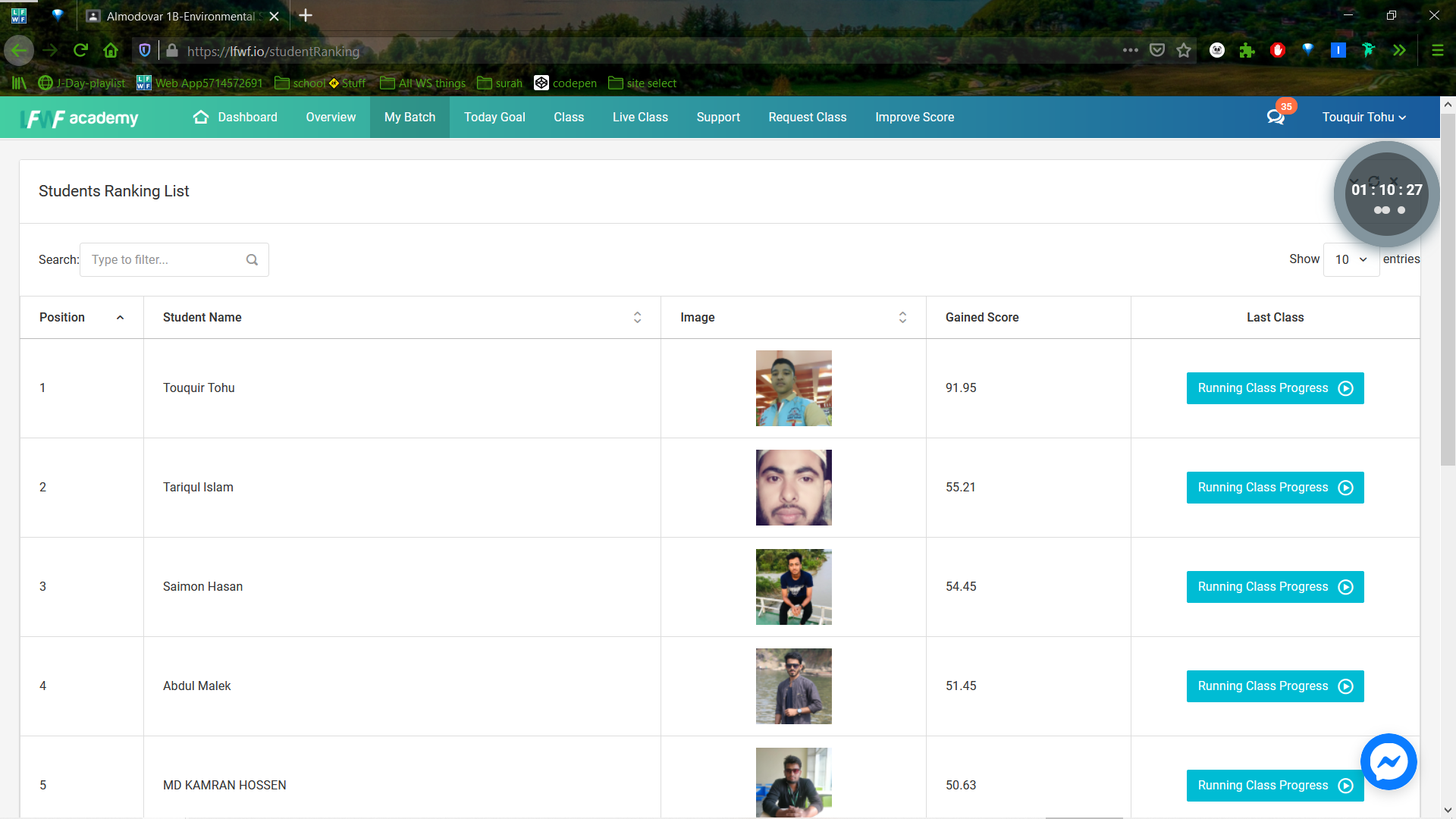Open Touquir Tohu user menu
1456x819 pixels.
[1363, 118]
